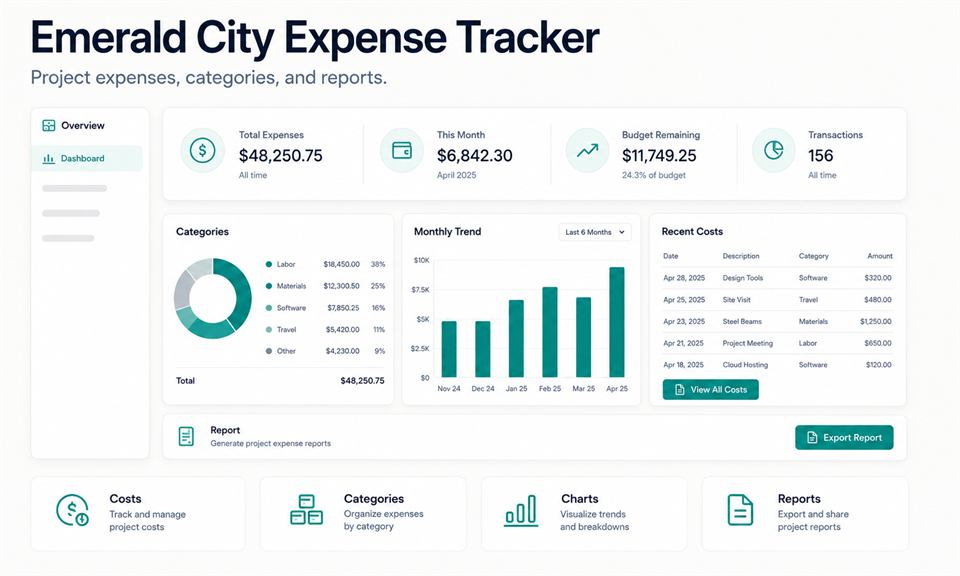The image size is (960, 576).
Task: Click the "$5,420.00" Travel amount
Action: point(343,329)
